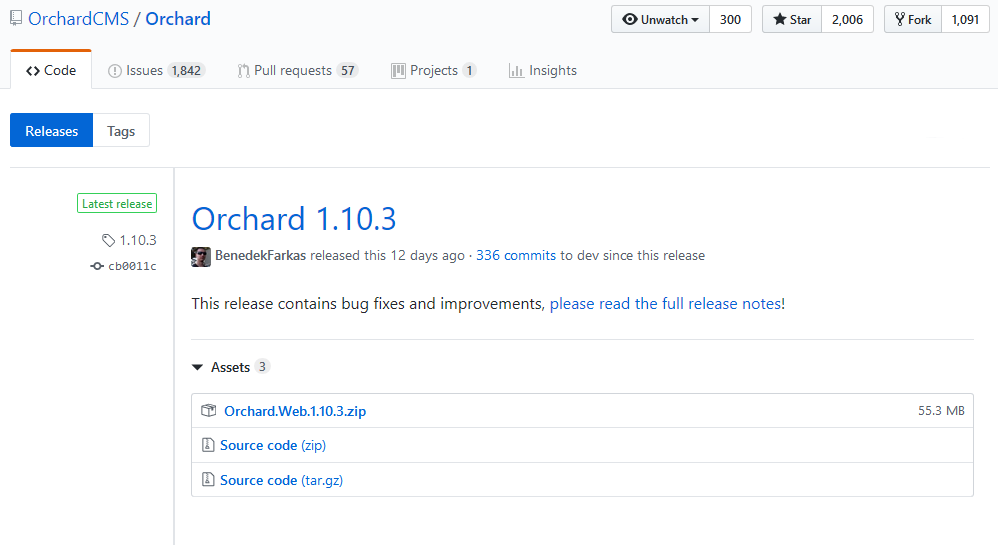Open the Orchard repository link

click(178, 19)
